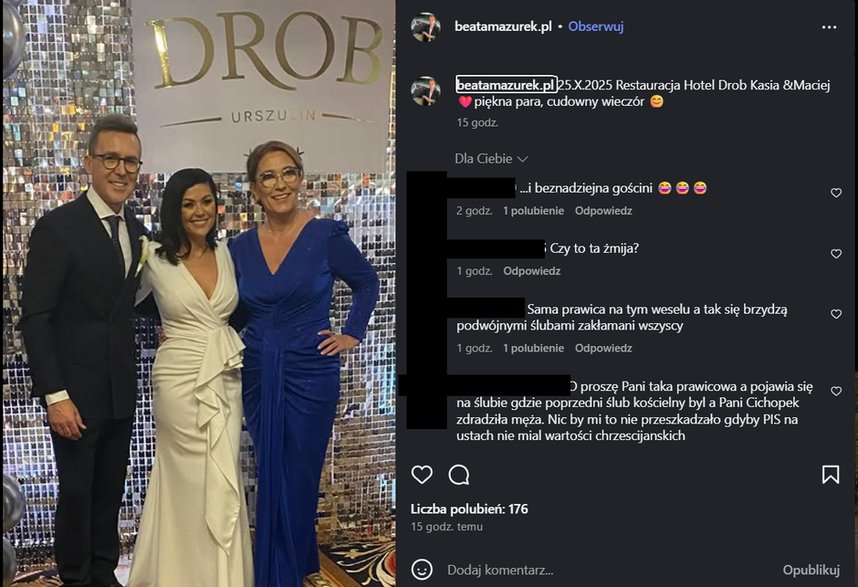Open 'Liczba polubień: 176' likes list
The height and width of the screenshot is (587, 858).
pos(469,509)
